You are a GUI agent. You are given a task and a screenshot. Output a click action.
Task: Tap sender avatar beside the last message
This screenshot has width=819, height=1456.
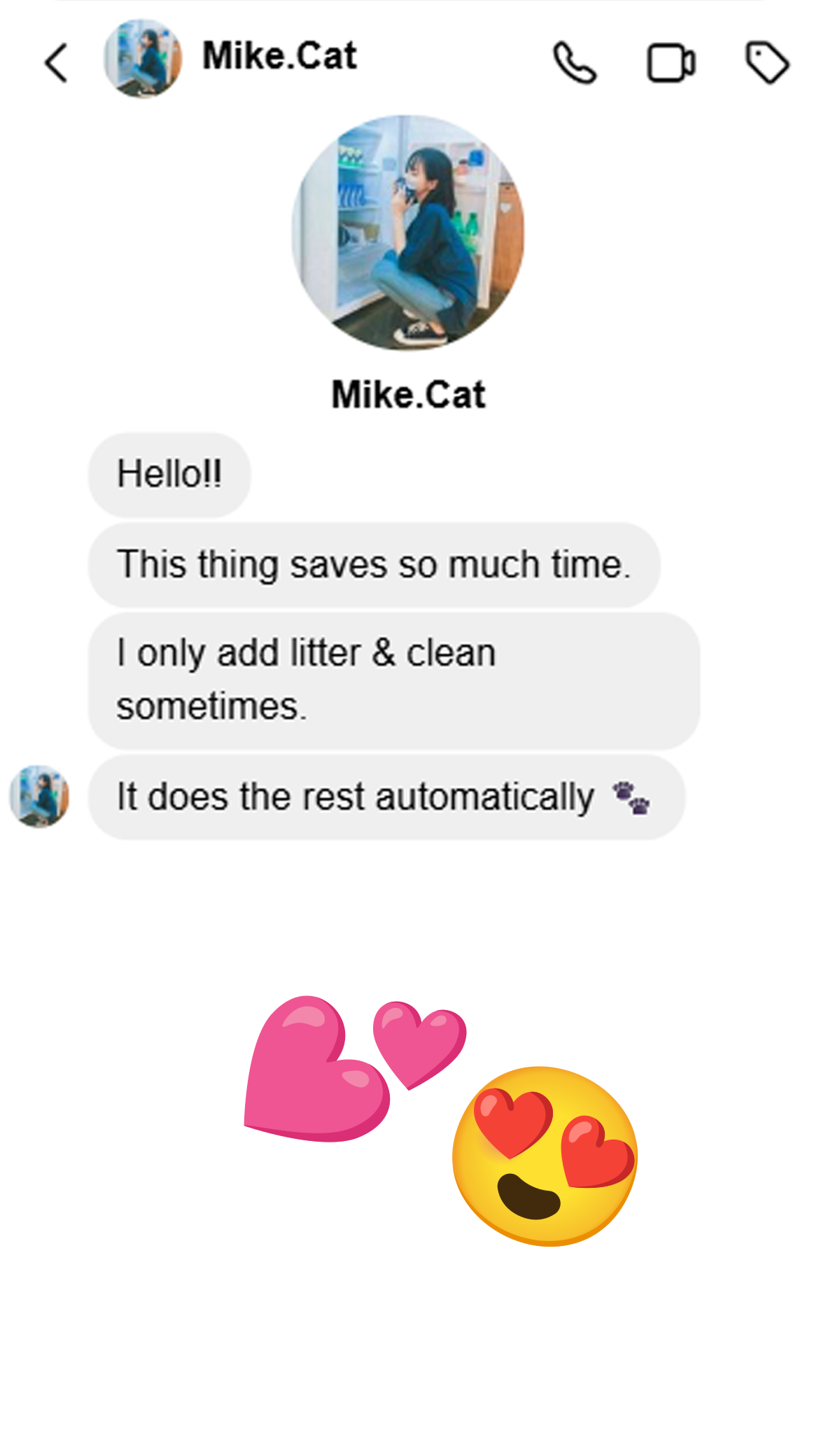(39, 797)
